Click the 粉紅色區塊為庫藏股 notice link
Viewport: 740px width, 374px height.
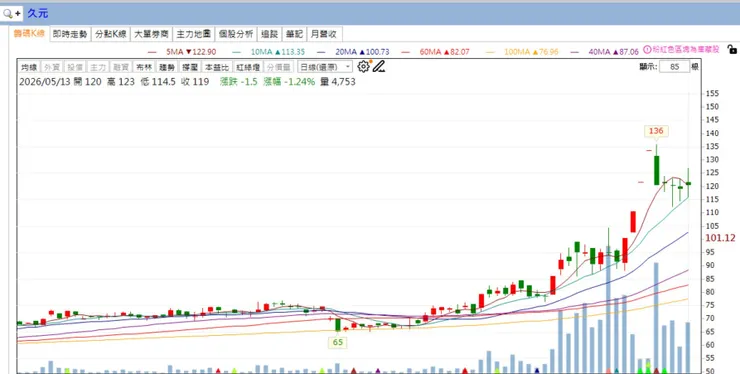[686, 50]
